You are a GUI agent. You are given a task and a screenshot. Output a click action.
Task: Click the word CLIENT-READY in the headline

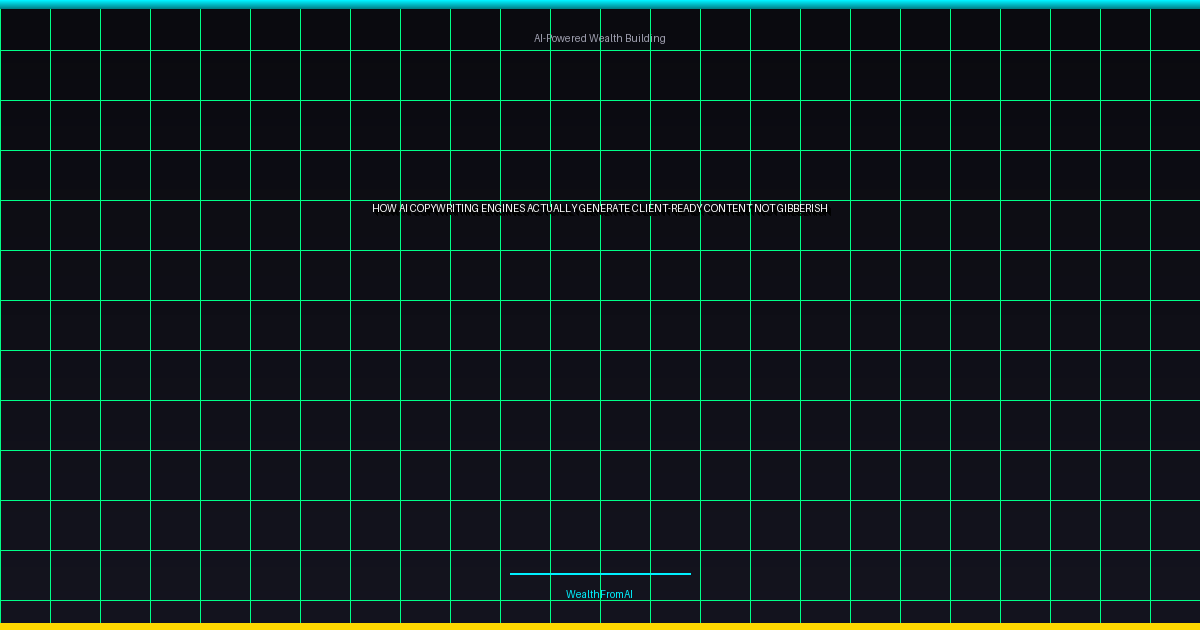667,209
